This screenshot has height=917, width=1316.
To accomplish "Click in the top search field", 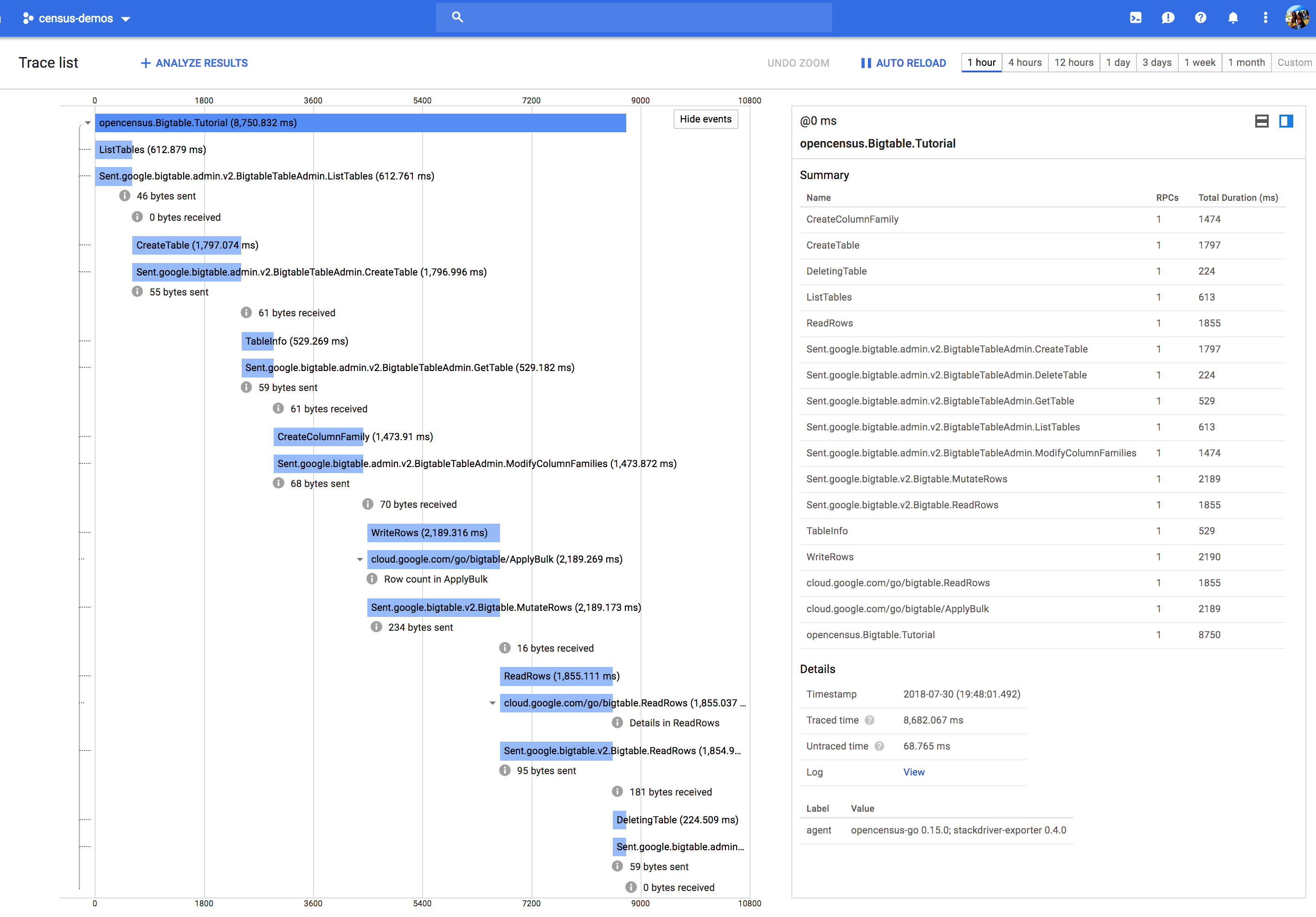I will pyautogui.click(x=634, y=17).
